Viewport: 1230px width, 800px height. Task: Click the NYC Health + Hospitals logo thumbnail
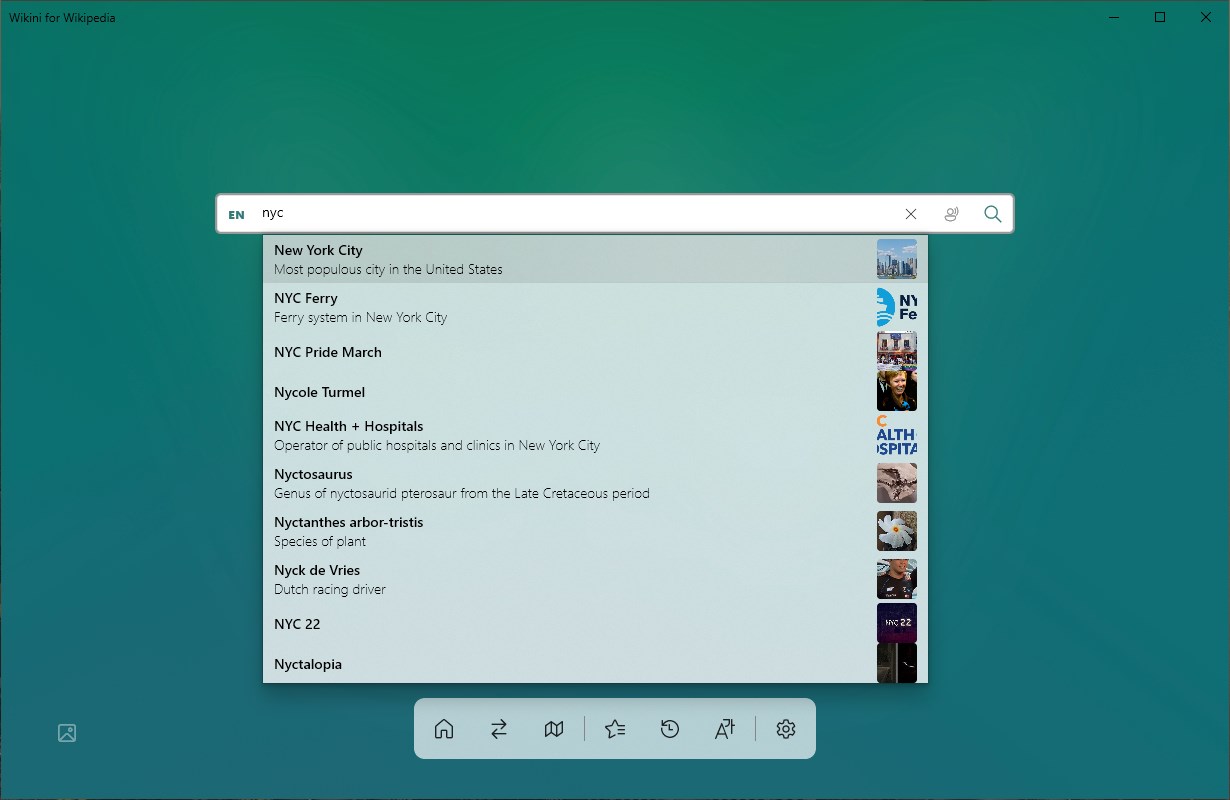pyautogui.click(x=897, y=435)
